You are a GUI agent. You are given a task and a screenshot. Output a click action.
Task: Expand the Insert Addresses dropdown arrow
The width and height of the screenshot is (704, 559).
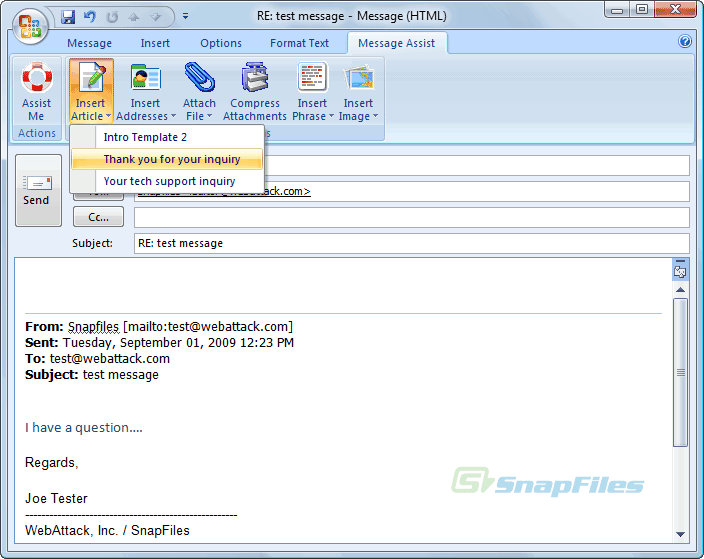173,116
